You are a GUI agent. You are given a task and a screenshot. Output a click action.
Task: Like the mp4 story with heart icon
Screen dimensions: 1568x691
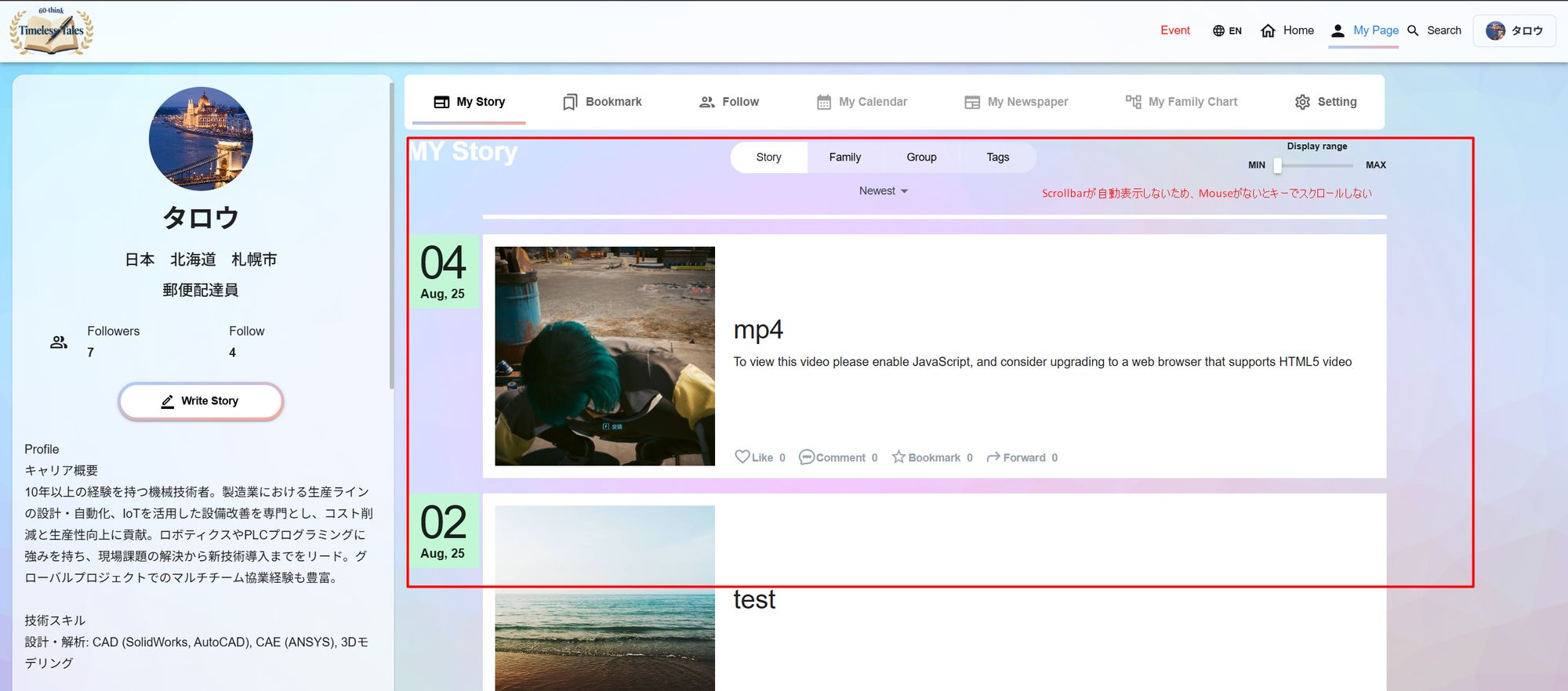point(742,457)
